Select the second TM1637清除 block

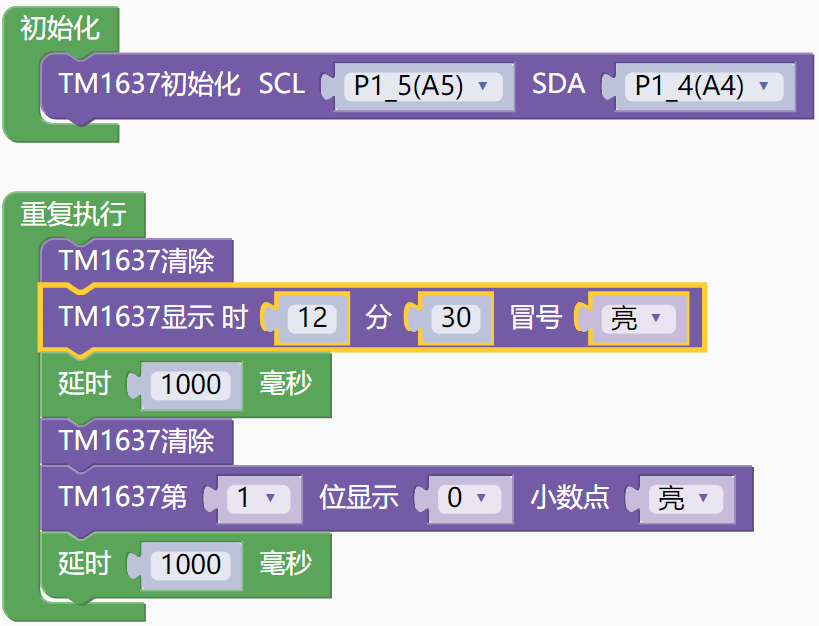pyautogui.click(x=137, y=440)
